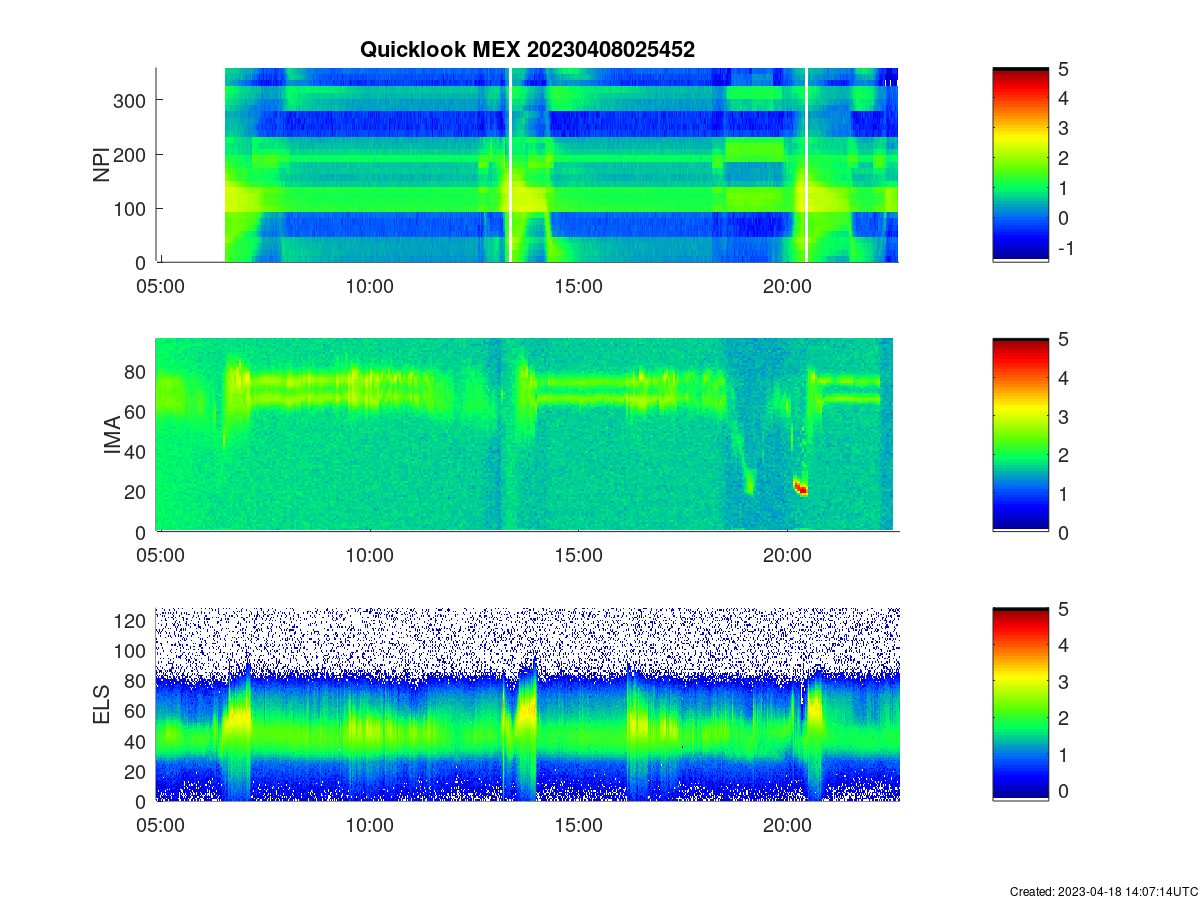The image size is (1200, 900).
Task: Click the 10:00 tick label under ELS panel
Action: click(369, 826)
